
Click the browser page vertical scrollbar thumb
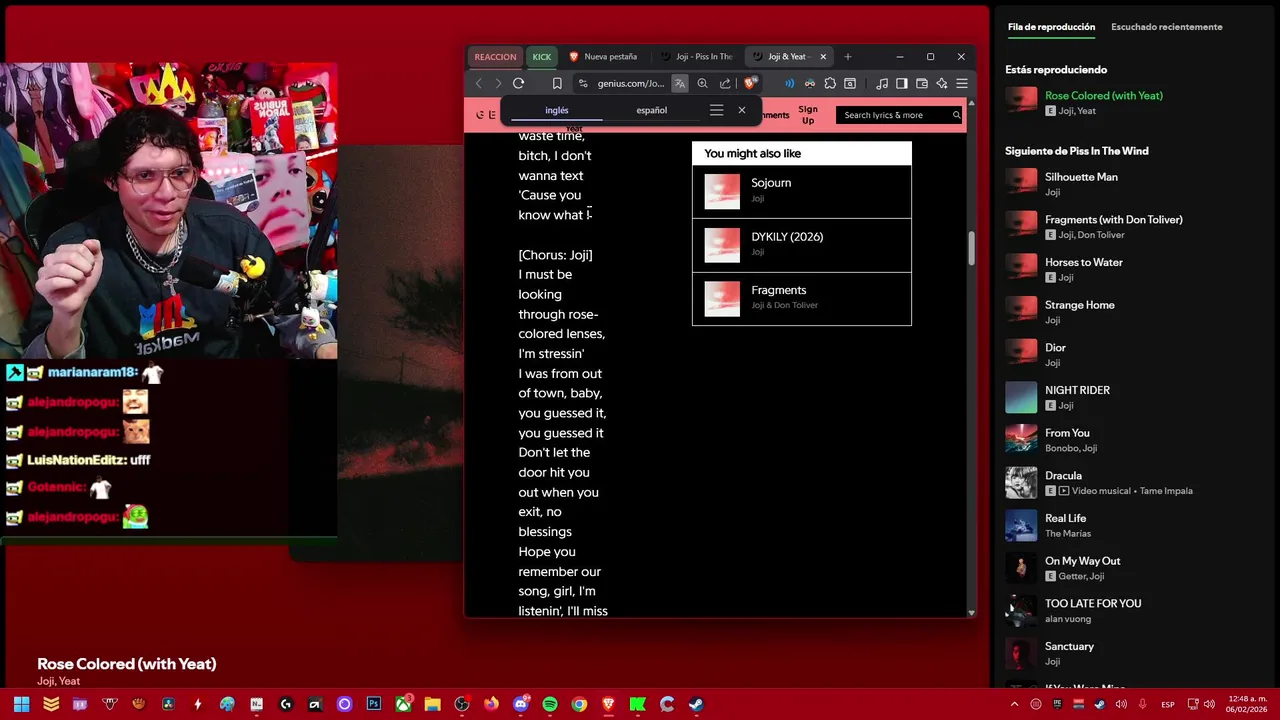click(x=971, y=249)
